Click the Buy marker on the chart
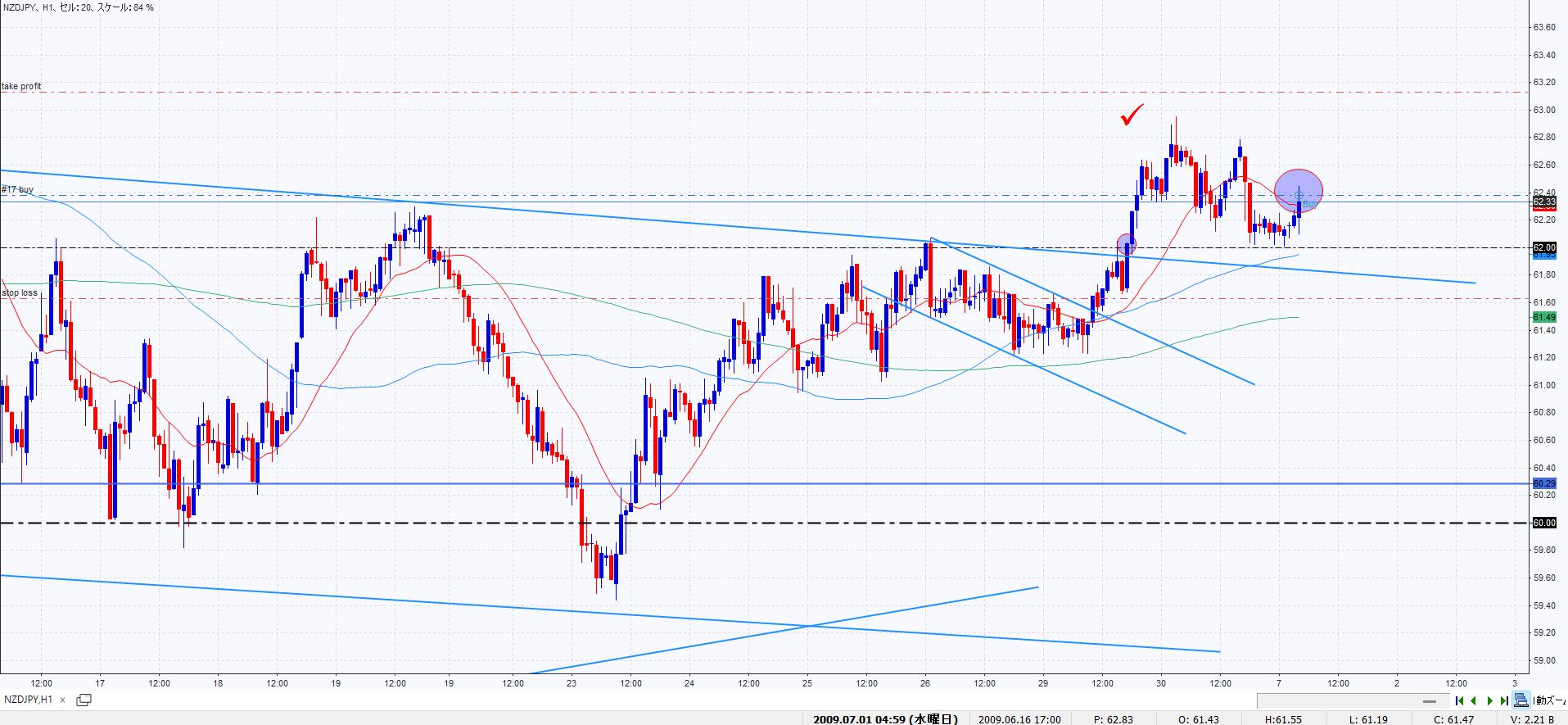Image resolution: width=1568 pixels, height=725 pixels. pyautogui.click(x=1309, y=203)
